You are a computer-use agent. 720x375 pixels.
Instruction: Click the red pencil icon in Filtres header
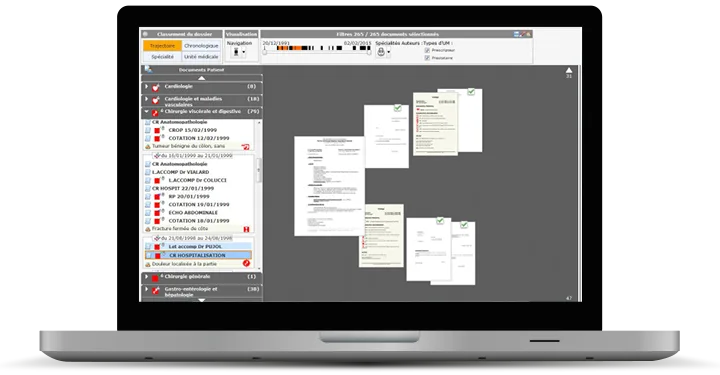tap(523, 34)
